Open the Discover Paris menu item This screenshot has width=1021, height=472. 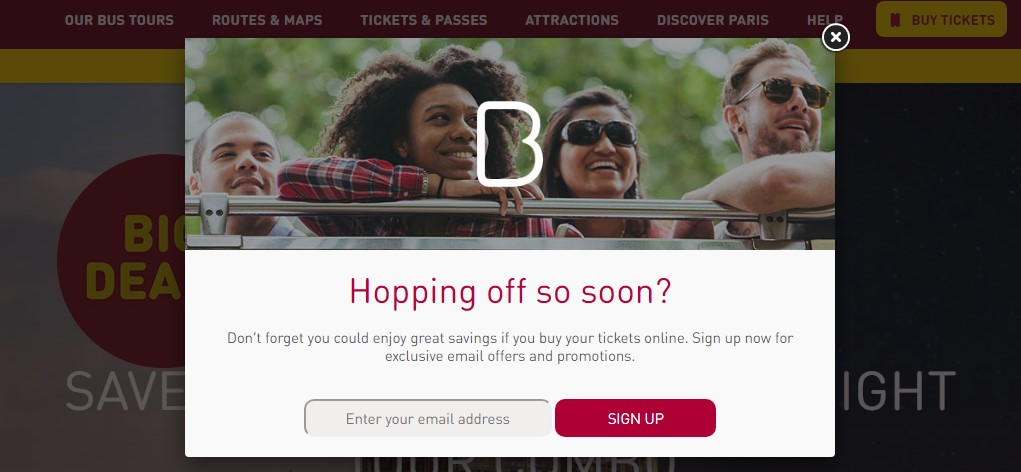tap(712, 20)
